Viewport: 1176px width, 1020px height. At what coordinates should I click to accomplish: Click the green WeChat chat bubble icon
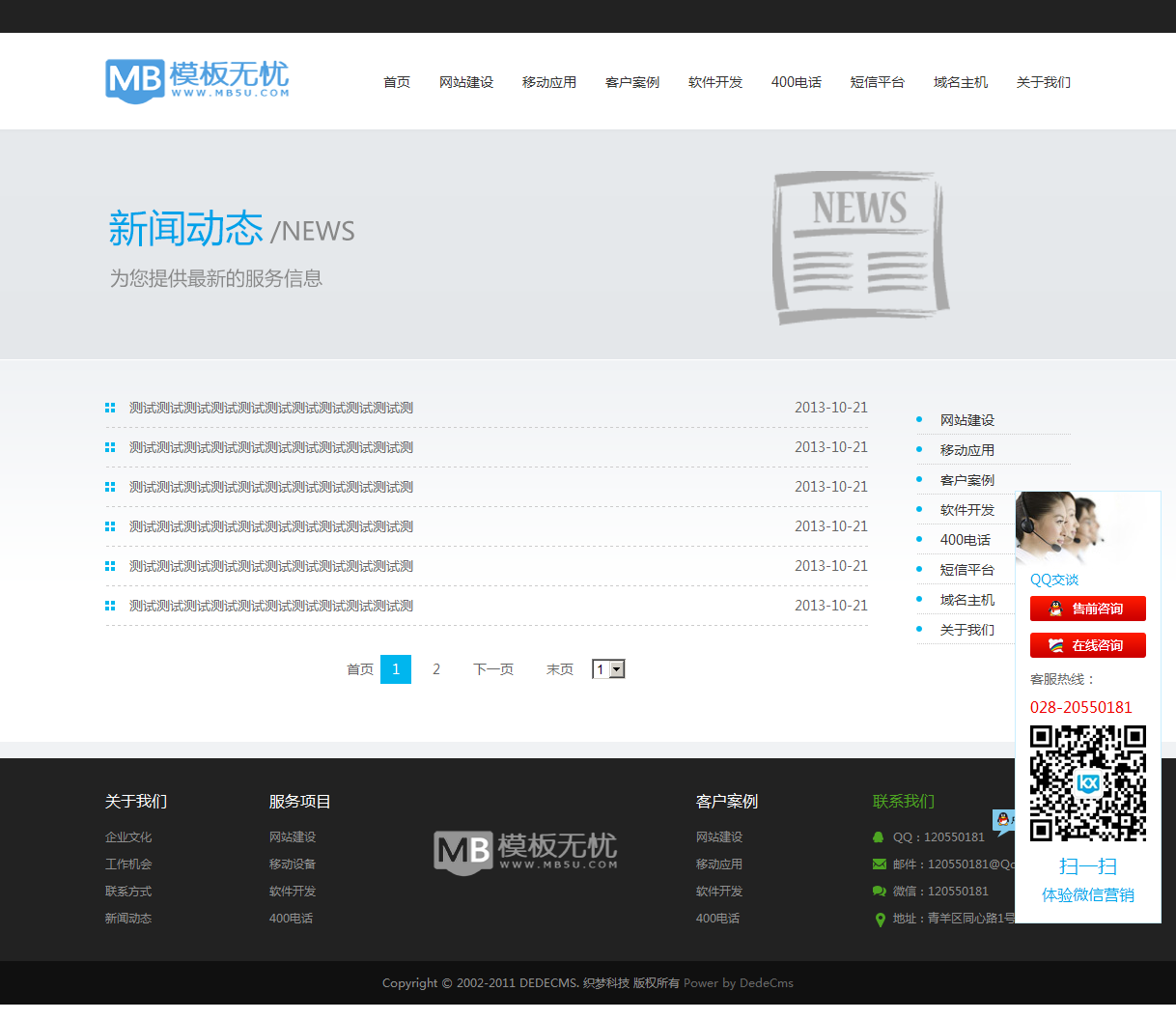[879, 892]
